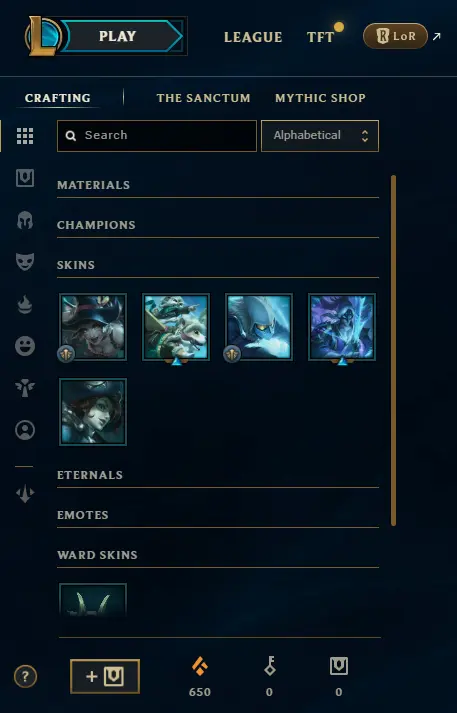Filter loot by summoner icons category

[x=25, y=430]
